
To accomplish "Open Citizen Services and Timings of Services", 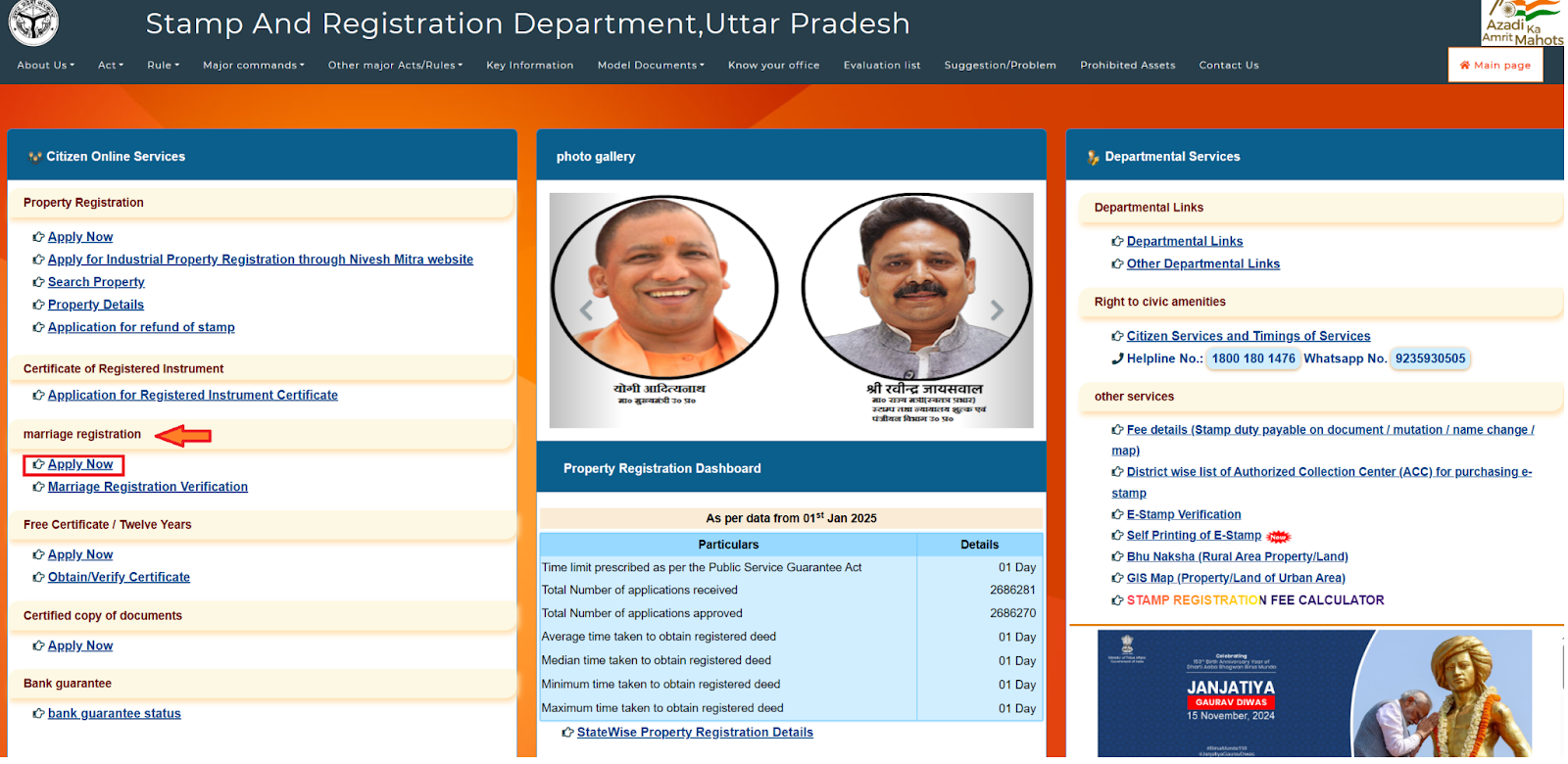I will click(x=1249, y=336).
